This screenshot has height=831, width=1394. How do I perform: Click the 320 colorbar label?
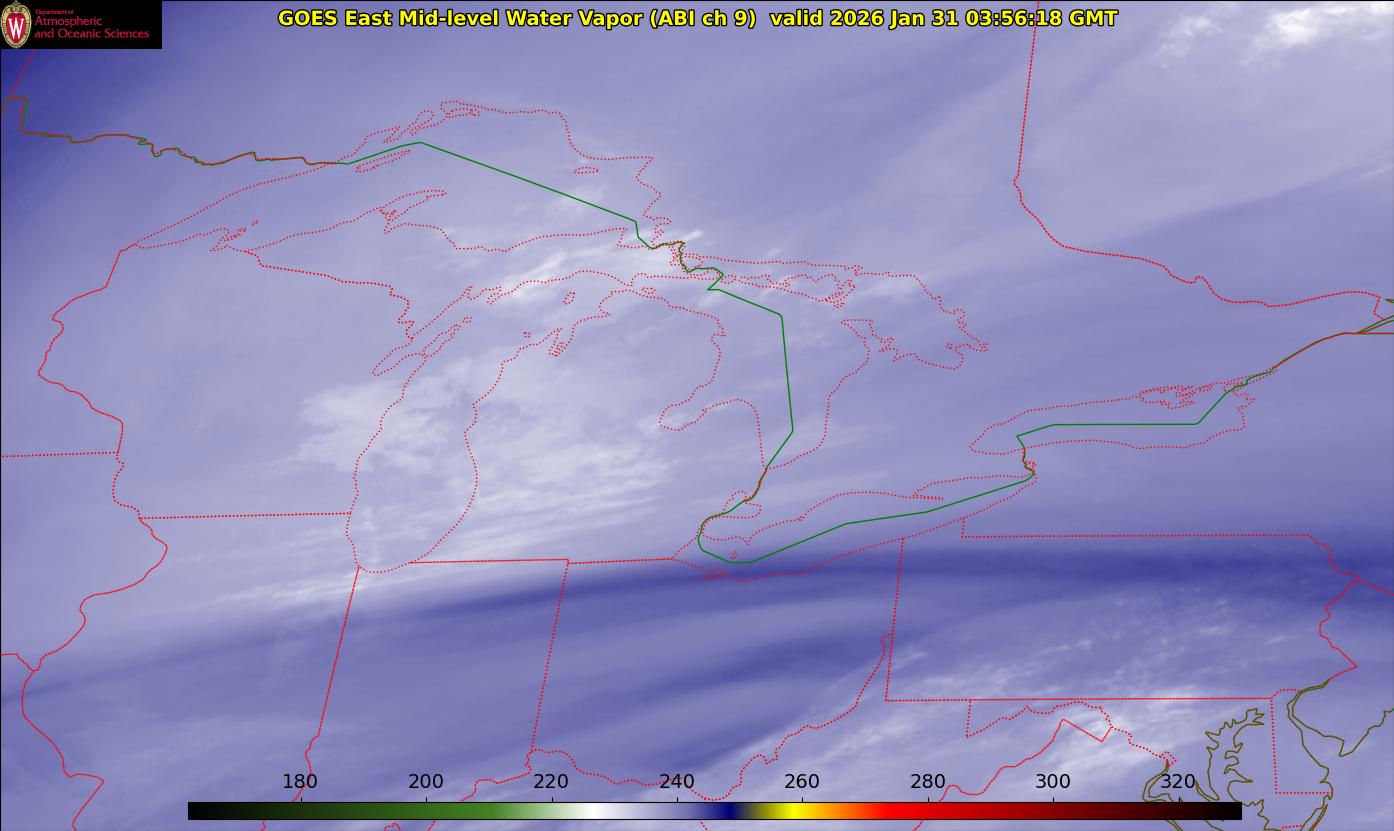[x=1178, y=781]
